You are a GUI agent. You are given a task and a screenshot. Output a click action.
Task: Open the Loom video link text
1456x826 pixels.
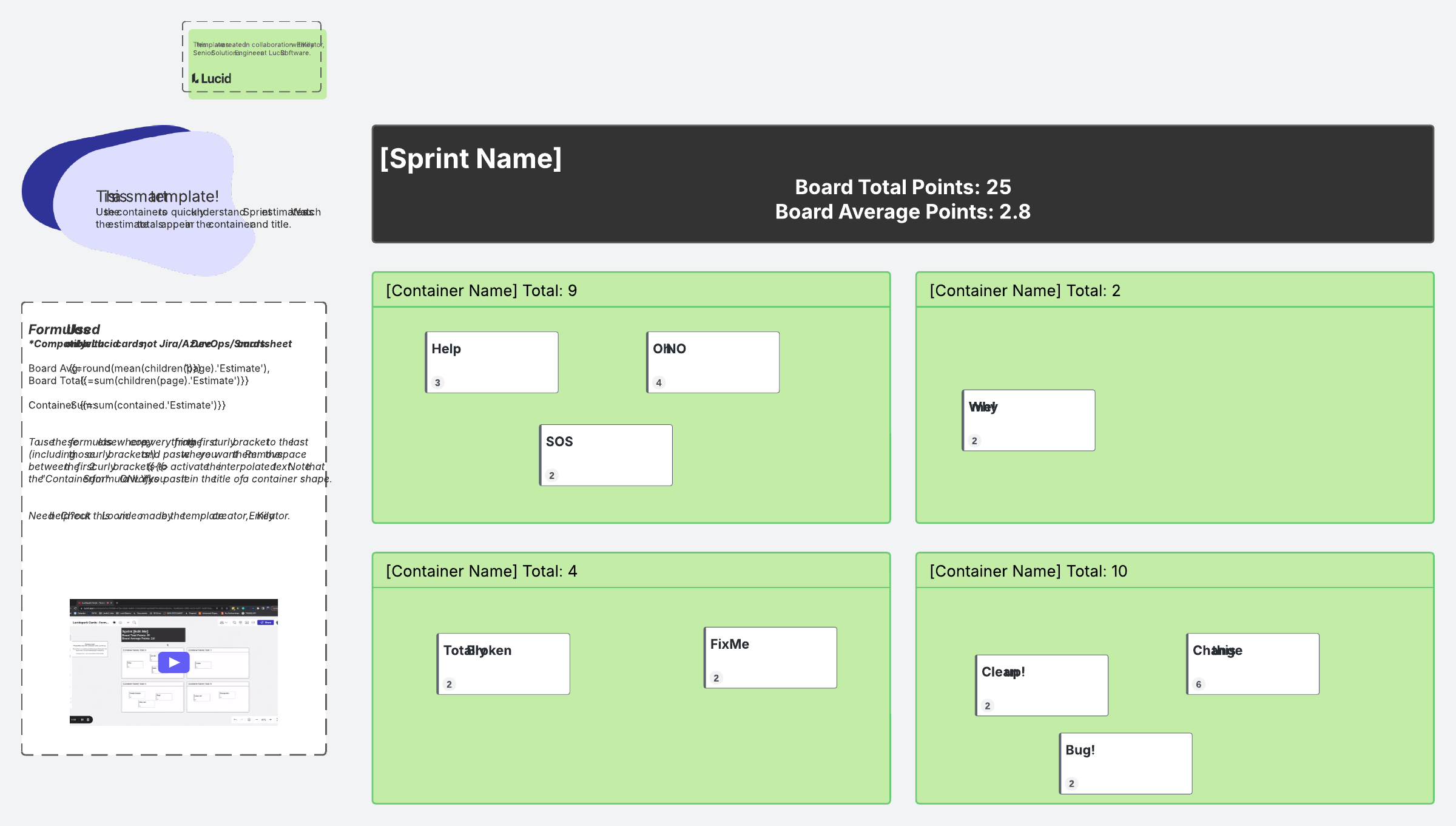[x=115, y=516]
